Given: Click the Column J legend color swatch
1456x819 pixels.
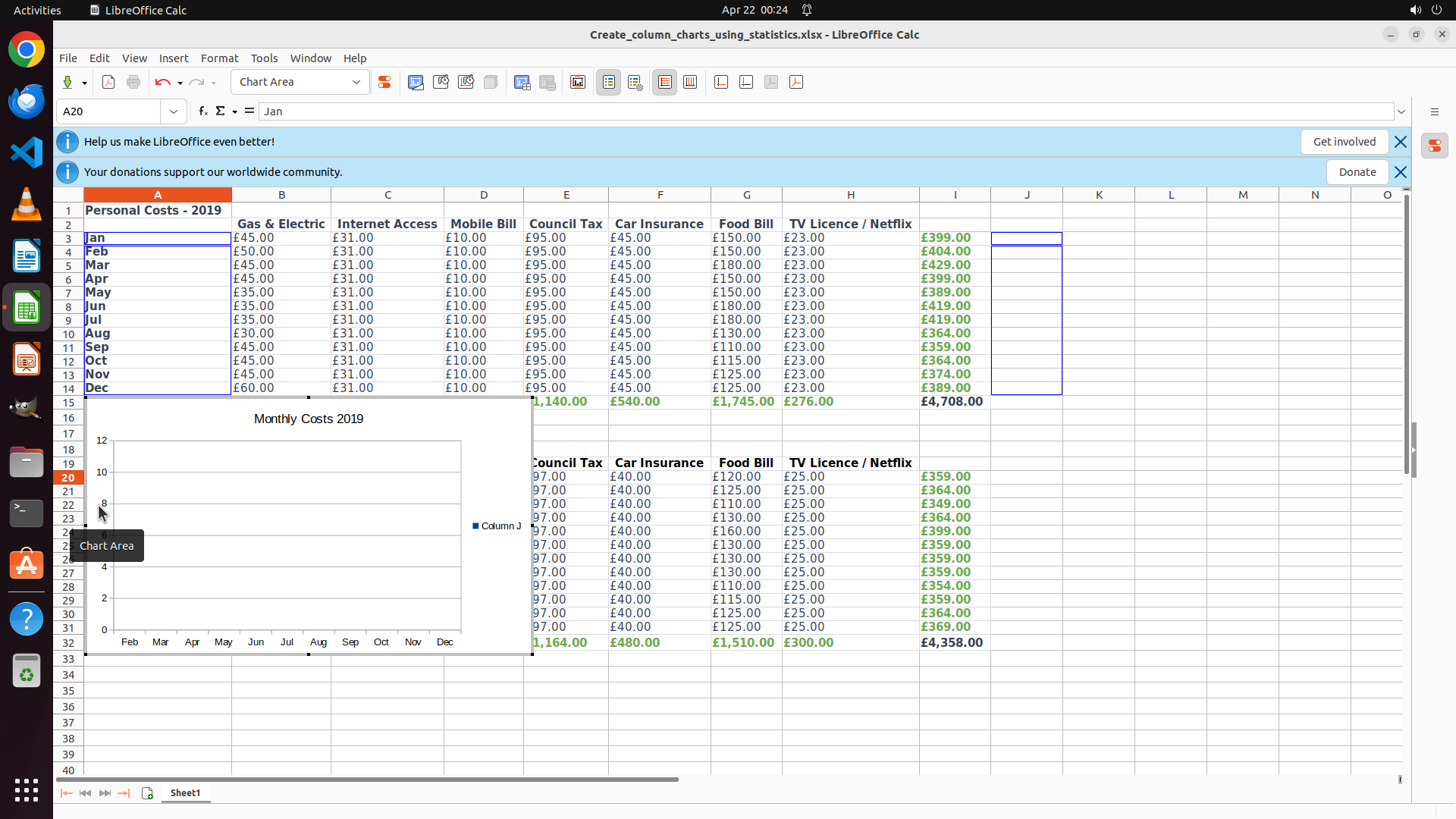Looking at the screenshot, I should 475,526.
